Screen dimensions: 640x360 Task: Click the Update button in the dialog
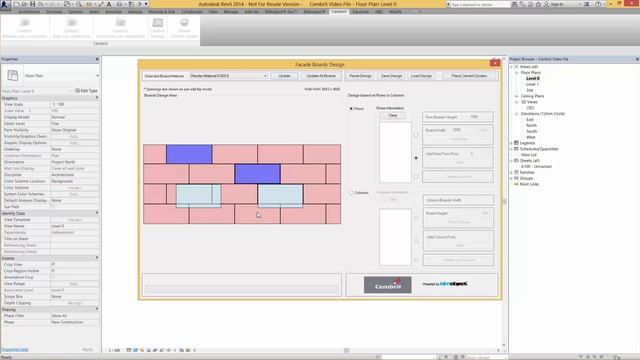(x=284, y=76)
